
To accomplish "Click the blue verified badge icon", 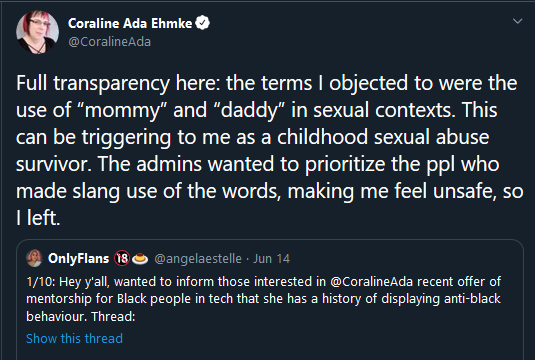I will pos(203,23).
